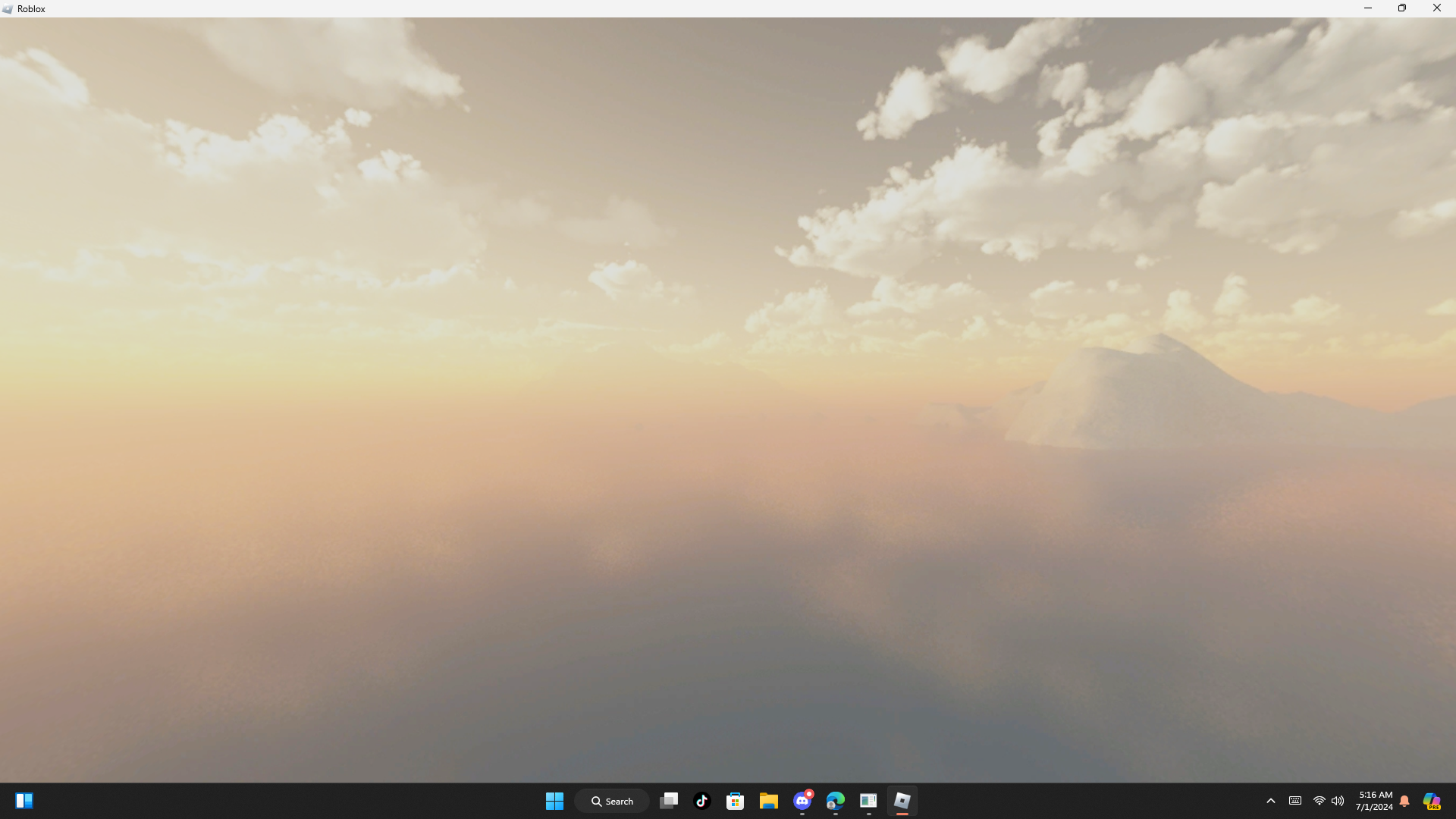Restore down the Roblox window

[x=1402, y=8]
